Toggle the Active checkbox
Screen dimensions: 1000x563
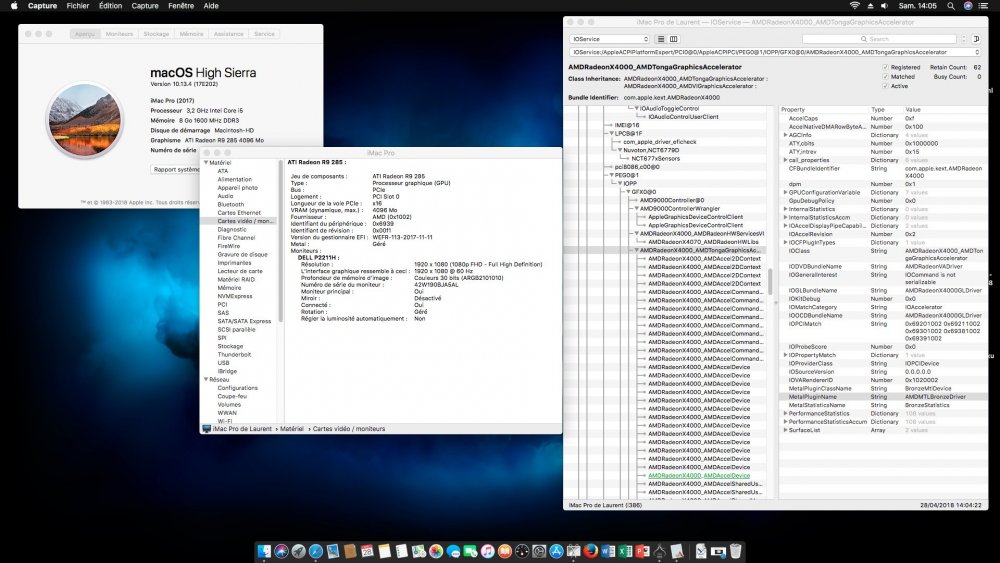pos(885,86)
